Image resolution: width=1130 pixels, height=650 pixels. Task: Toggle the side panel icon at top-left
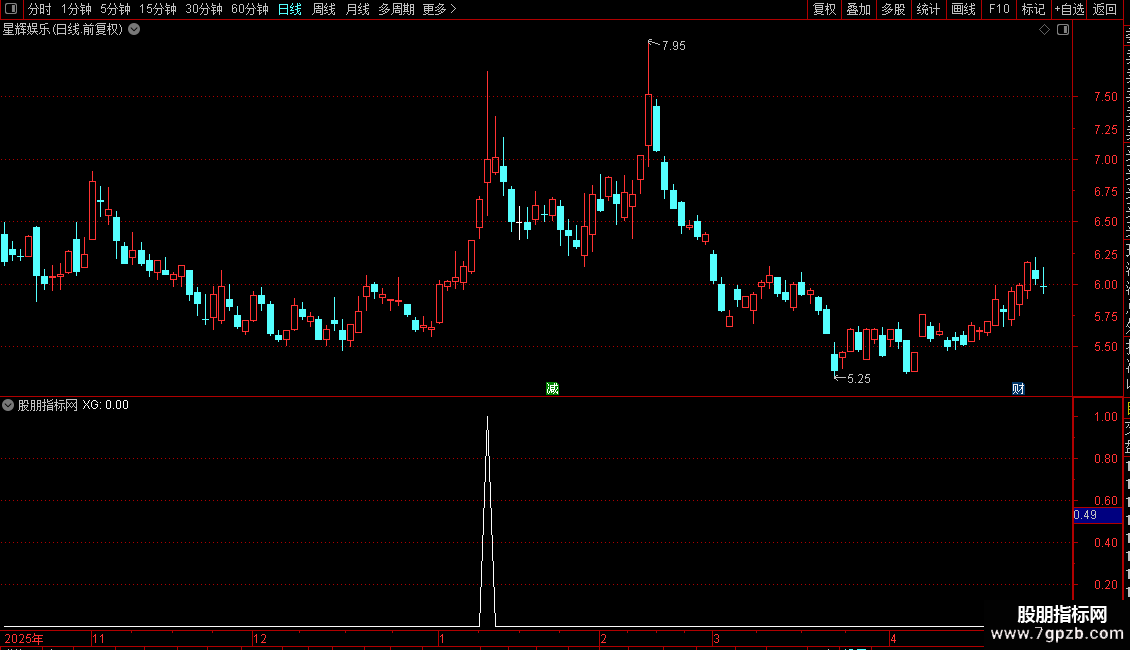(11, 9)
